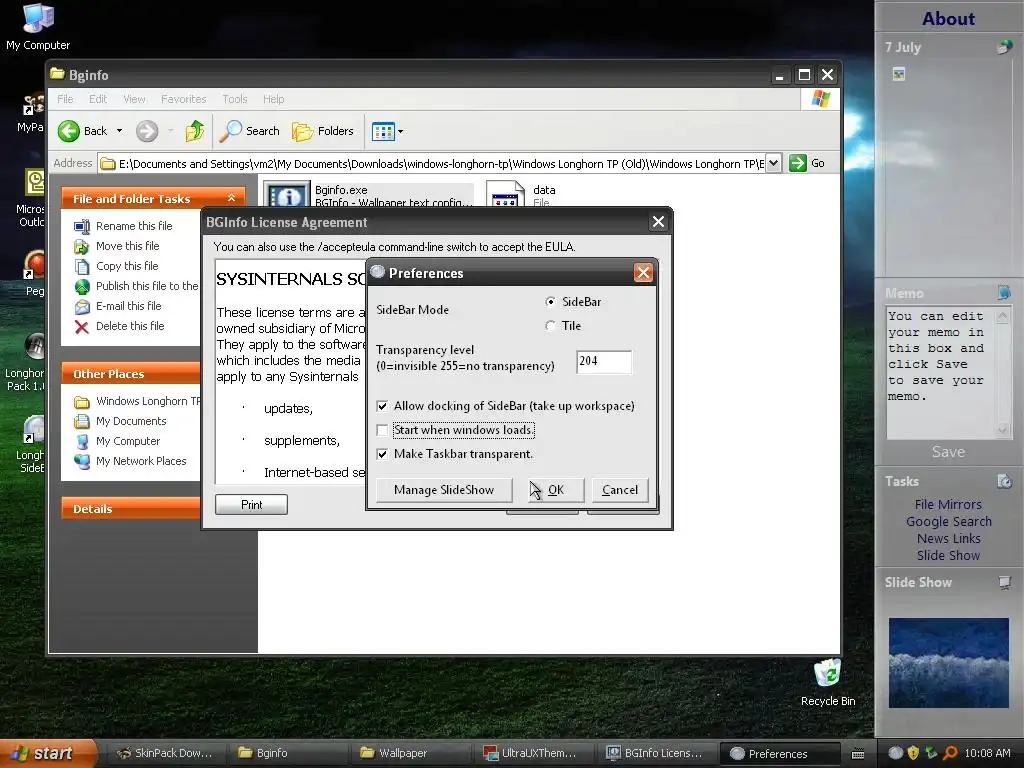Toggle the Folders pane button
This screenshot has height=768, width=1024.
tap(323, 131)
